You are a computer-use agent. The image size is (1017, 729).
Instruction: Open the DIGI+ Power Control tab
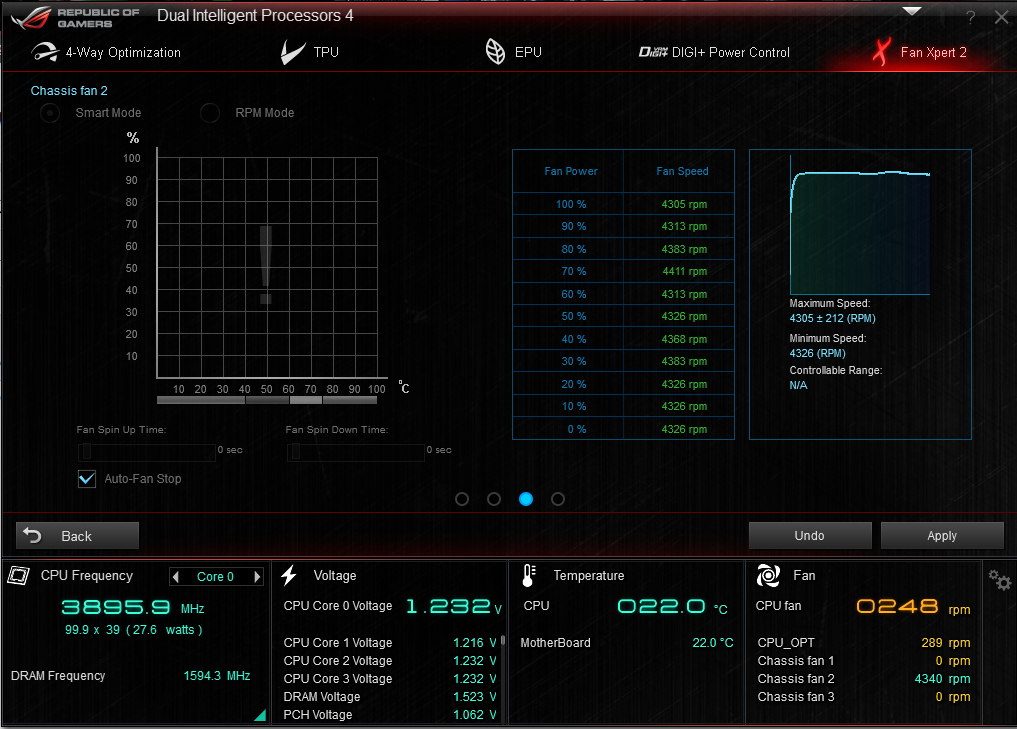point(714,52)
